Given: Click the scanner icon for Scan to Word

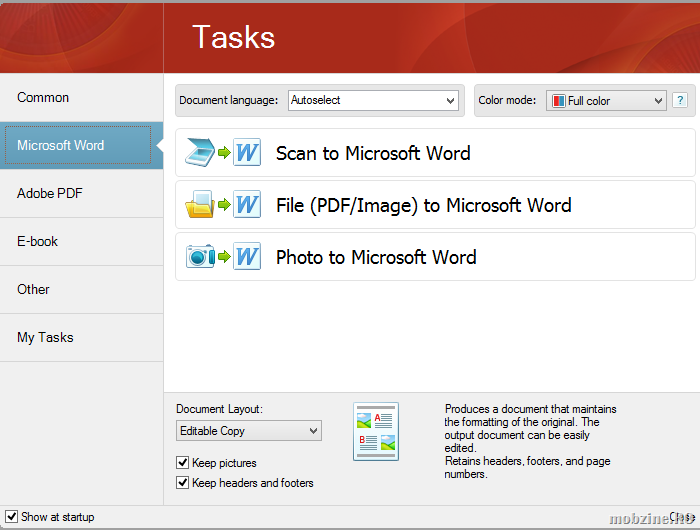Looking at the screenshot, I should click(200, 153).
